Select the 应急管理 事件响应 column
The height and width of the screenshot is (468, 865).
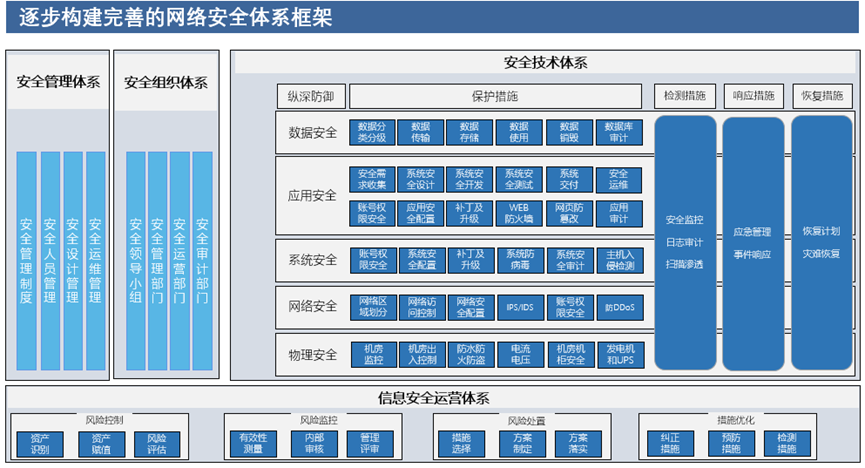(x=752, y=243)
